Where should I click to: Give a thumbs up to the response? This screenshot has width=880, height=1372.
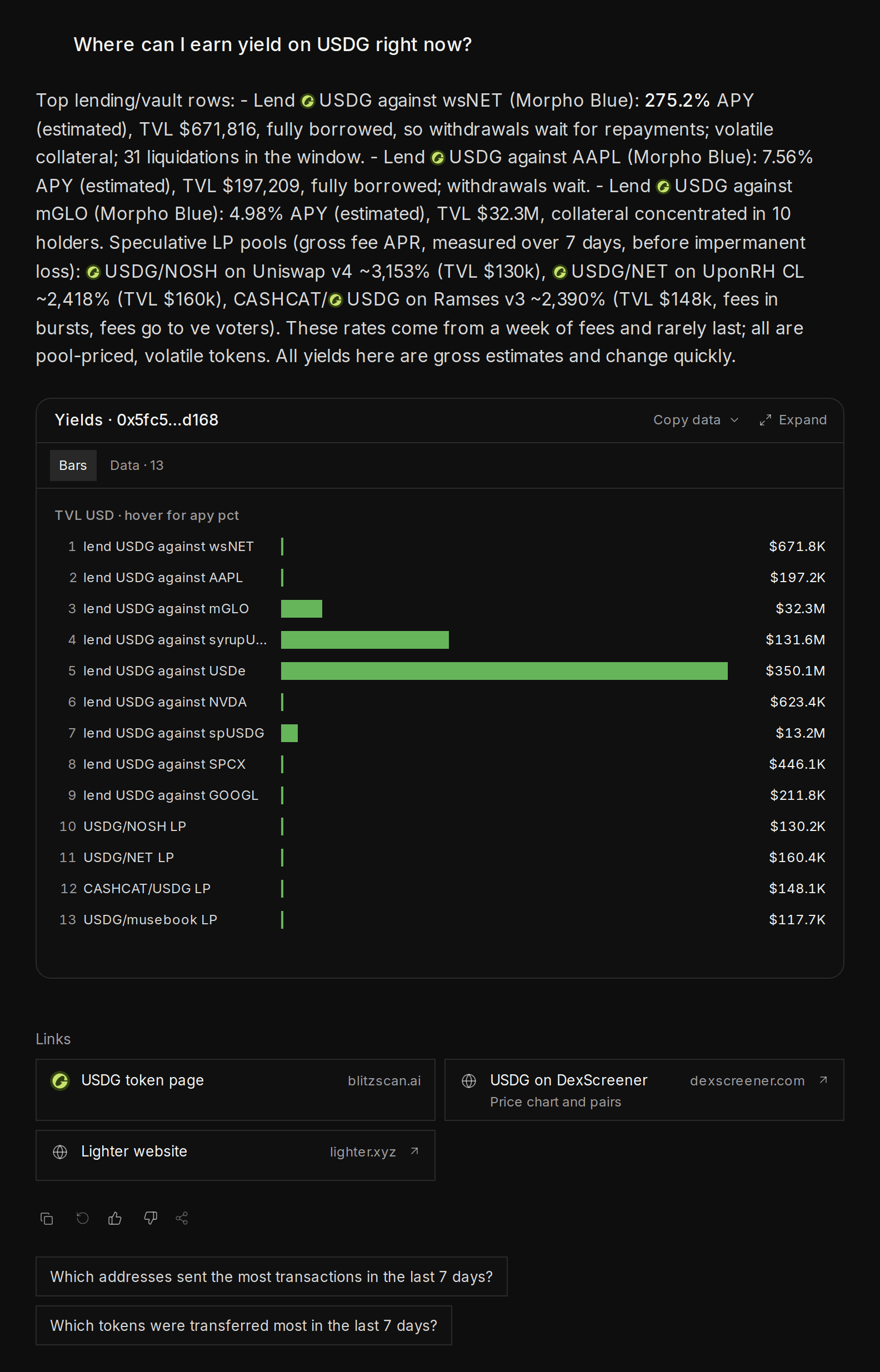click(115, 1218)
